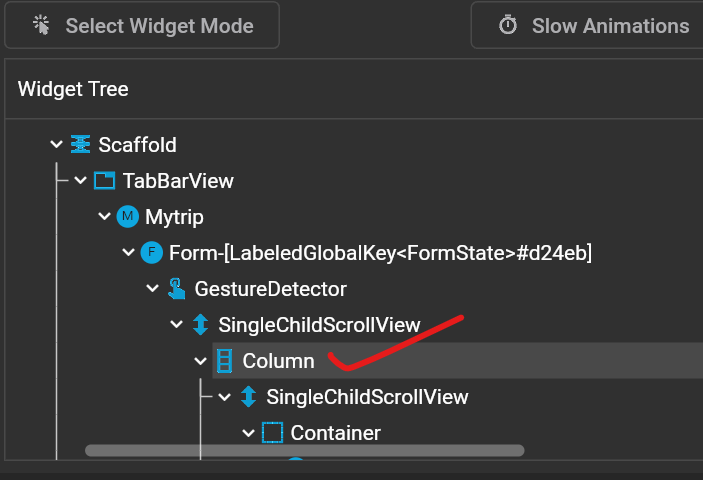Click the Mytrip circle M icon
Screen dimensions: 703x480
[x=128, y=217]
